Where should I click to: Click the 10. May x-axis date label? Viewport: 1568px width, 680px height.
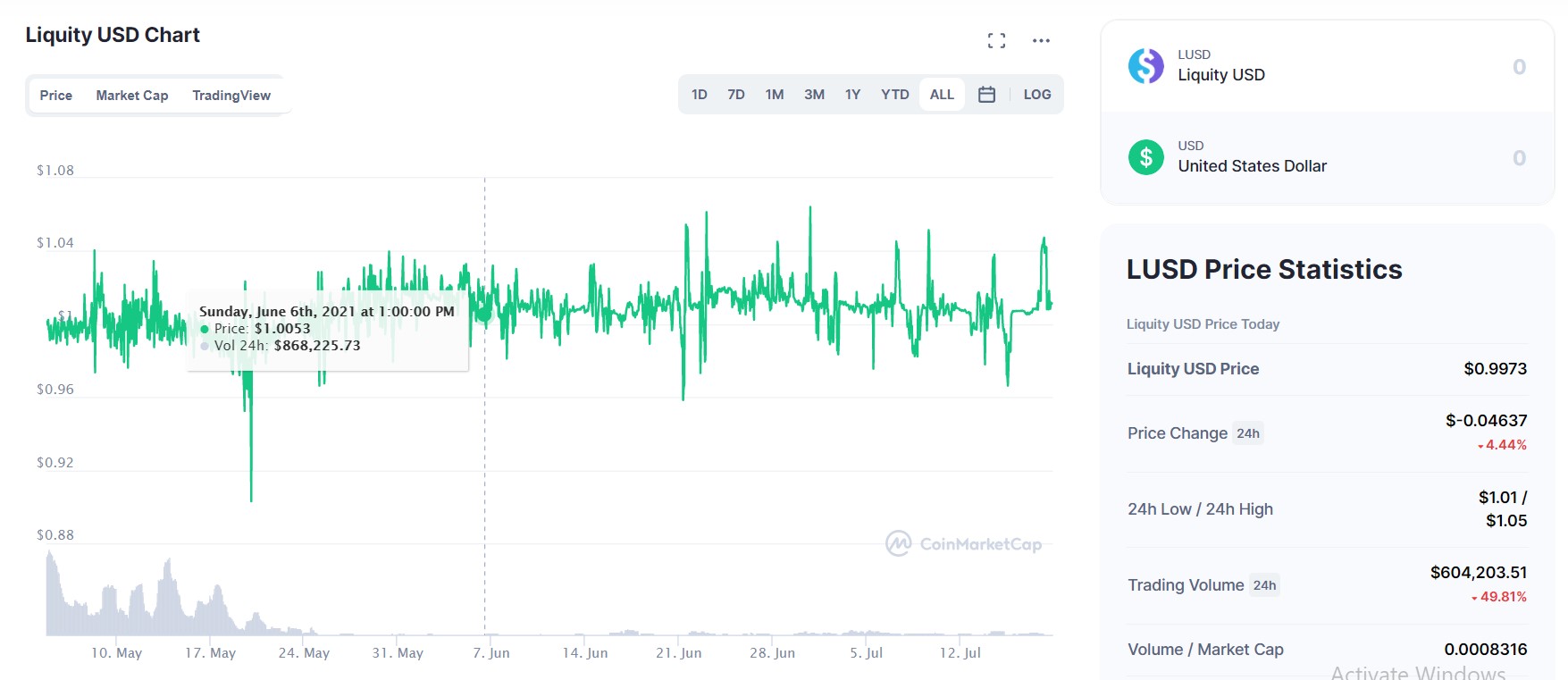[x=116, y=653]
